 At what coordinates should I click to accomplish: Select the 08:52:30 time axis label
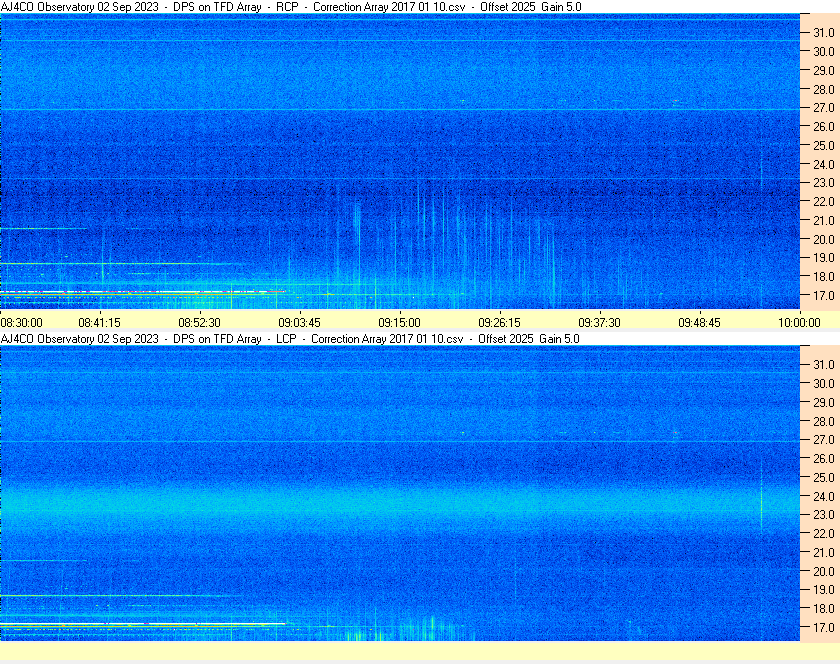(x=199, y=323)
